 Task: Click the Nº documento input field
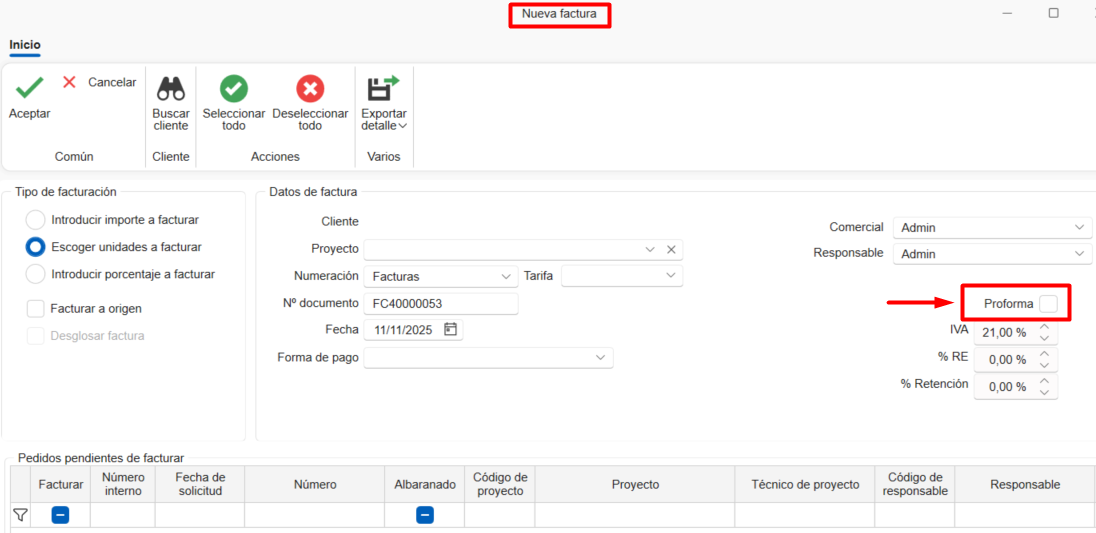440,303
